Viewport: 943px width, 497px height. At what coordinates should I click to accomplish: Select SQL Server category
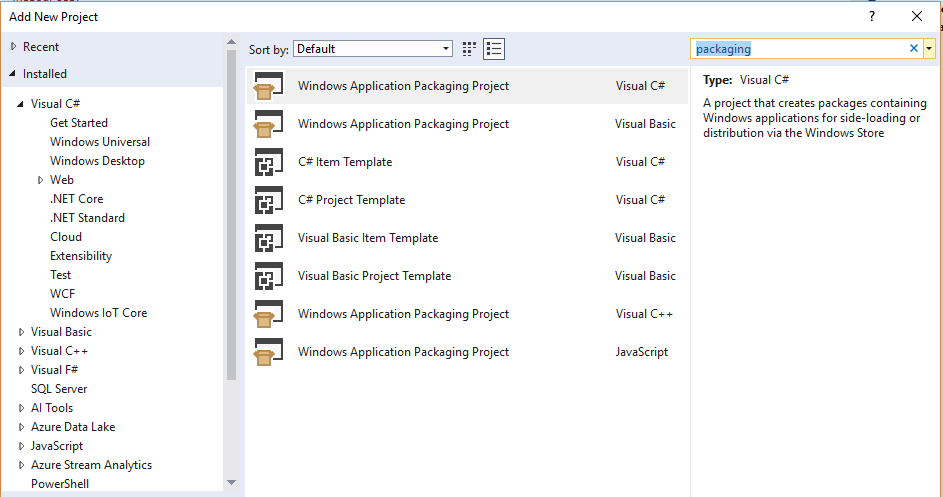pyautogui.click(x=59, y=389)
